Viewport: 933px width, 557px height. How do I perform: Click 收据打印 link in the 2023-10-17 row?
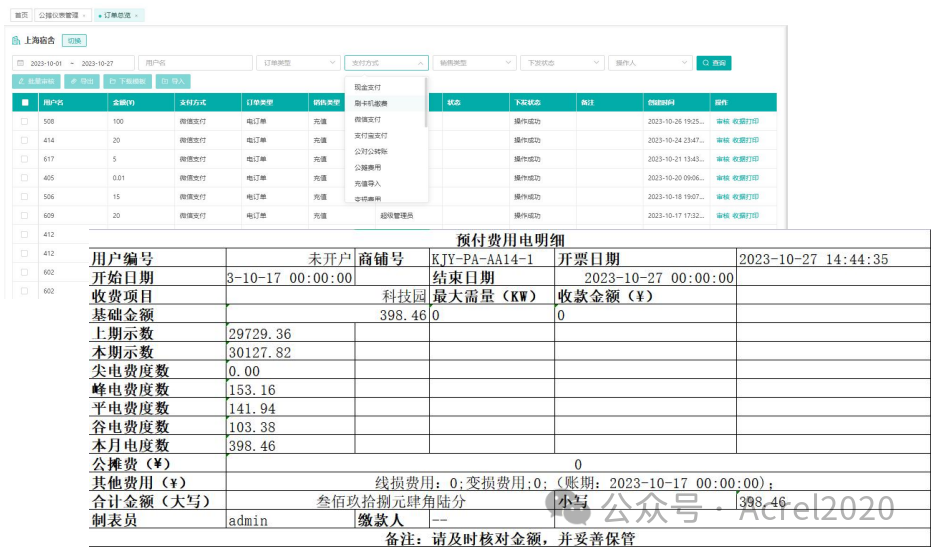[x=746, y=215]
